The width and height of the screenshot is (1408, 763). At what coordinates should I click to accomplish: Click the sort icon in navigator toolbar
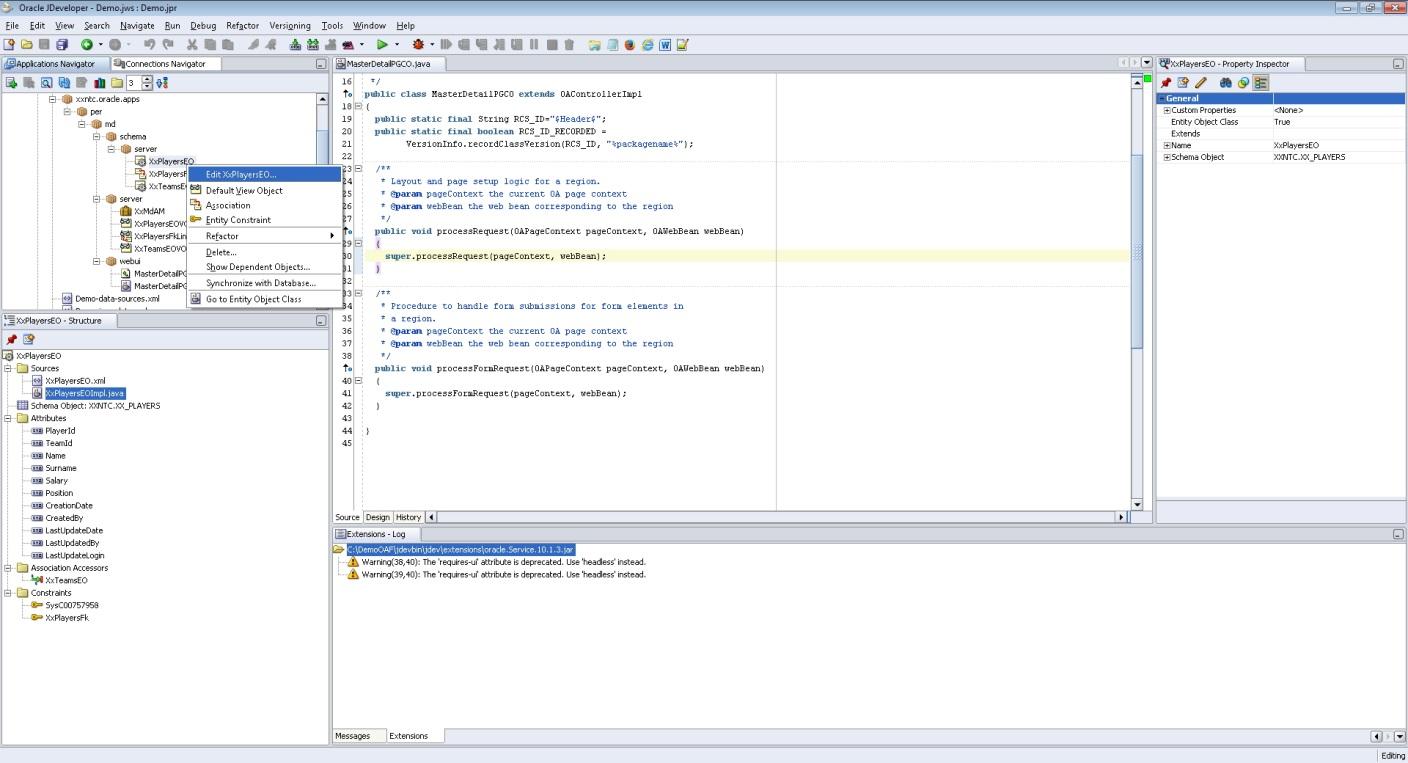tap(162, 83)
